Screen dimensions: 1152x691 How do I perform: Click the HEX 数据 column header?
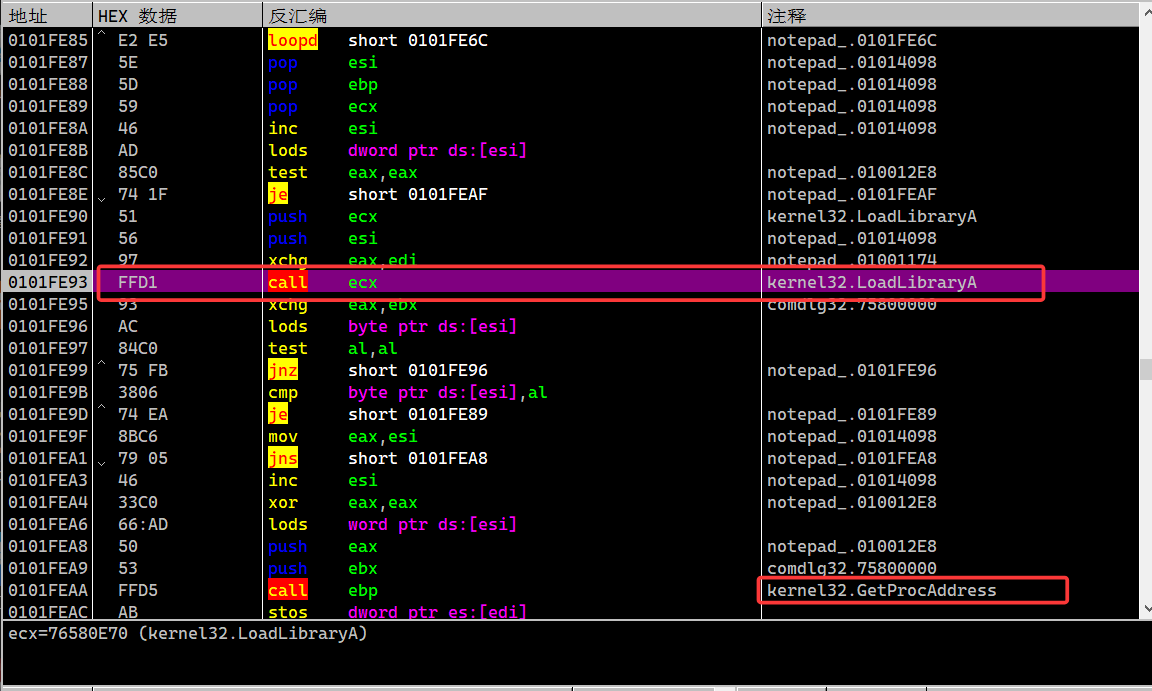(x=138, y=16)
